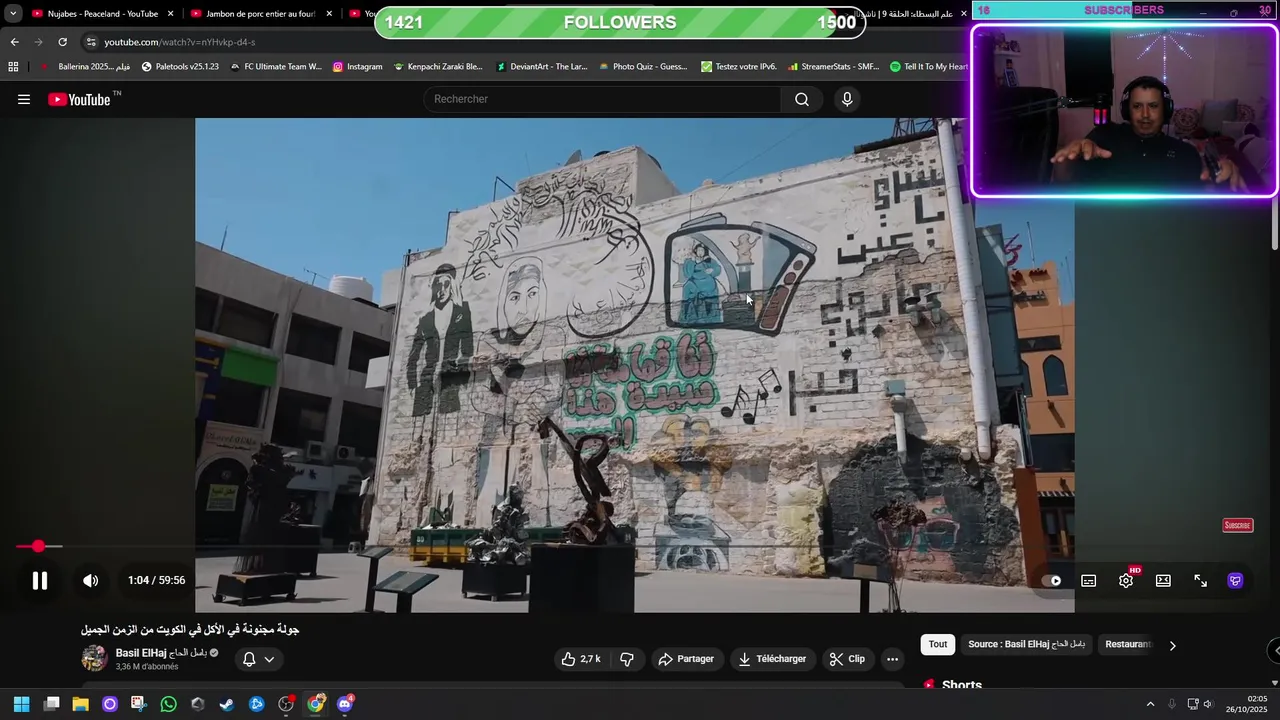Open WhatsApp from the taskbar
The width and height of the screenshot is (1280, 720).
[x=168, y=704]
